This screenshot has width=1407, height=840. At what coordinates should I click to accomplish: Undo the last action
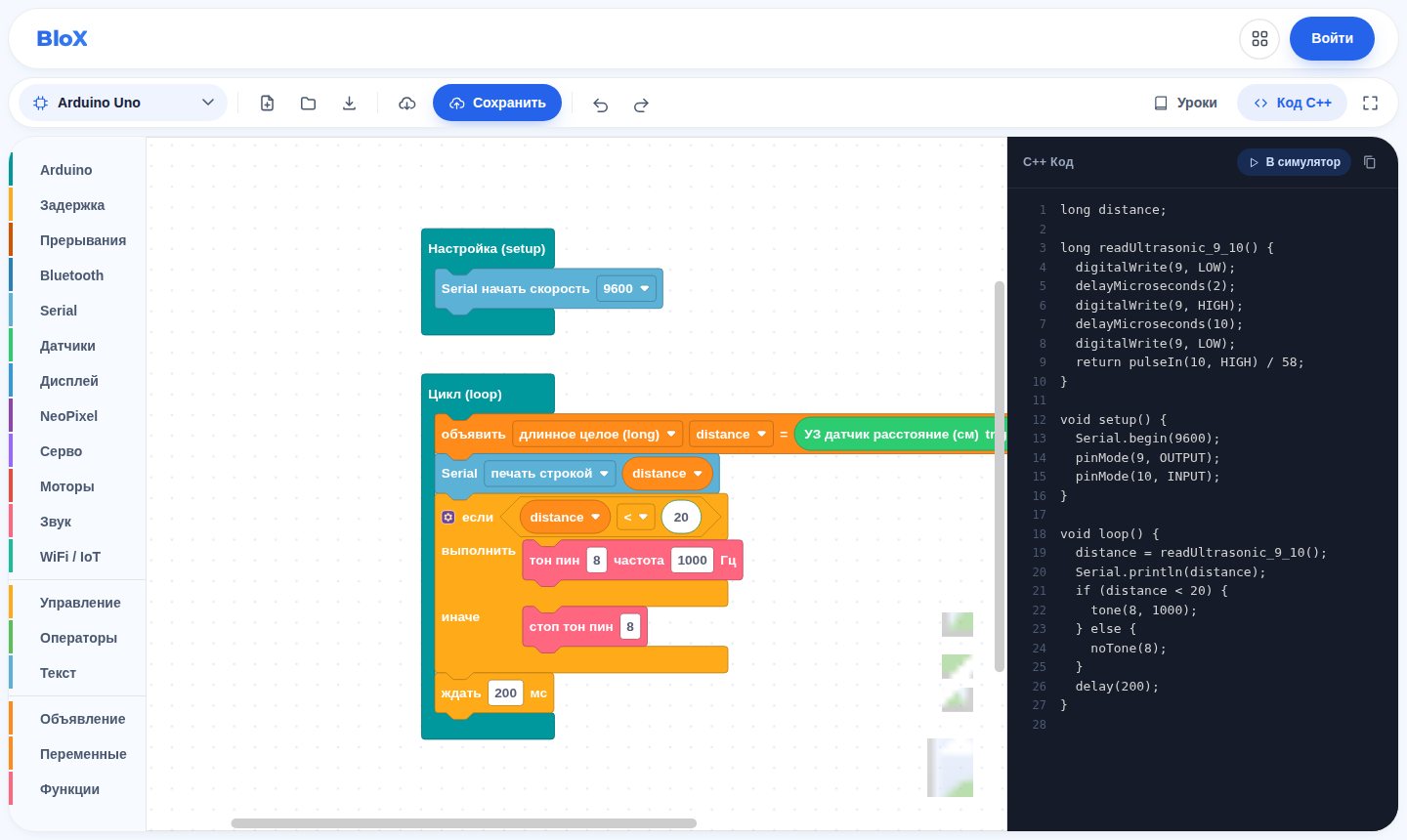tap(600, 104)
